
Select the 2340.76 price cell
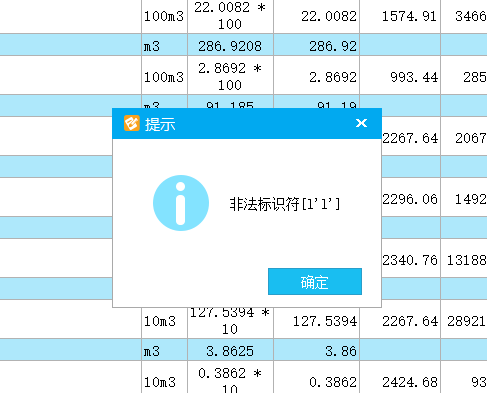point(411,258)
